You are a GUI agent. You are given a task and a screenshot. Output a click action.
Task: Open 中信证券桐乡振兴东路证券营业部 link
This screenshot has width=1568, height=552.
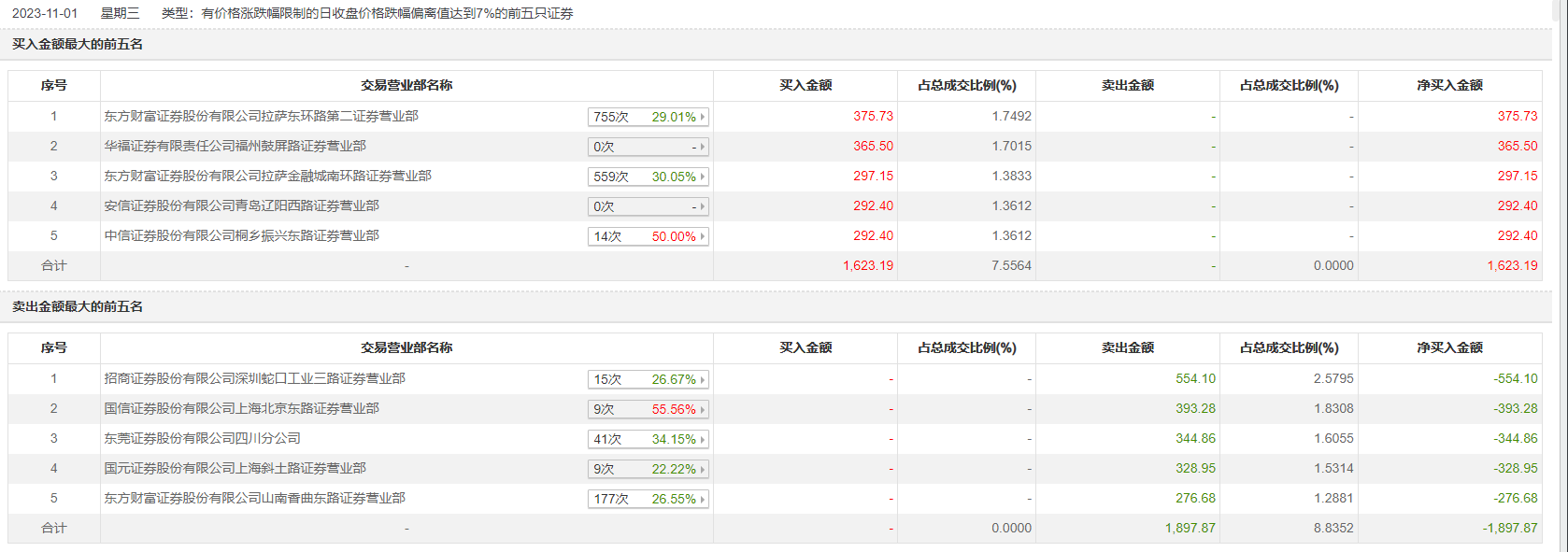241,235
